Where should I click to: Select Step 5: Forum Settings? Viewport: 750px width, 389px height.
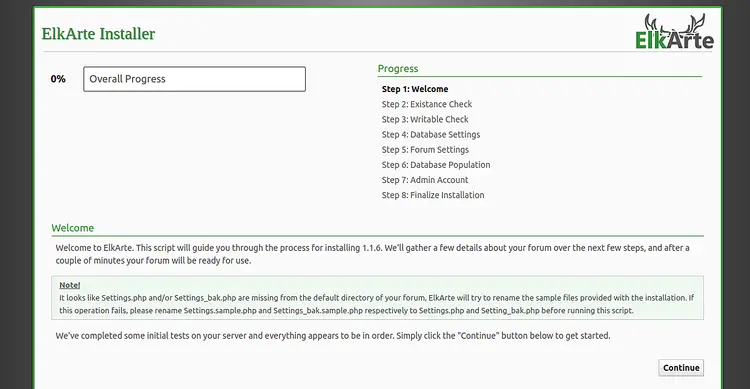click(x=425, y=150)
